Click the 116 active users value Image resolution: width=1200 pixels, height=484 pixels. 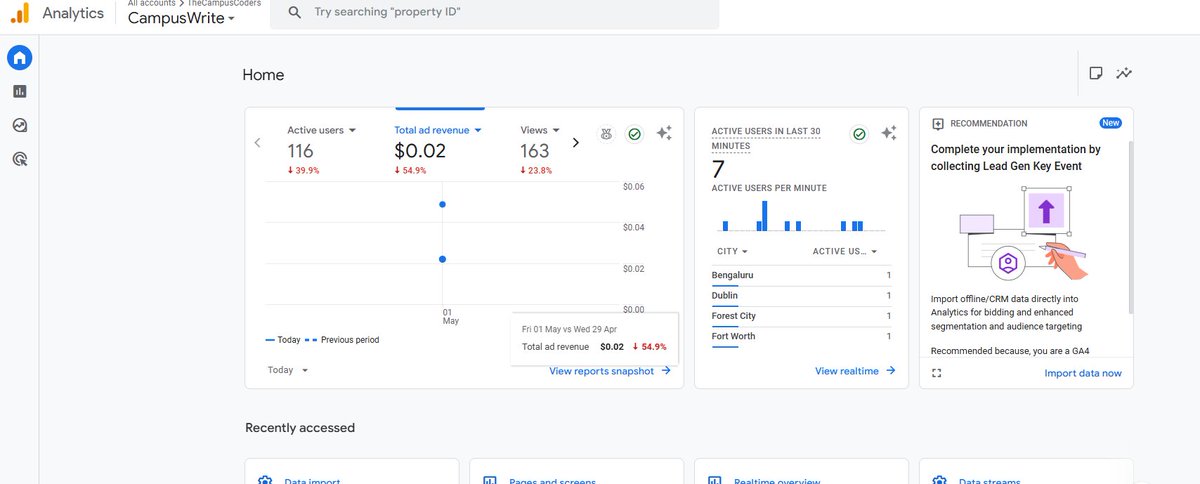tap(300, 151)
